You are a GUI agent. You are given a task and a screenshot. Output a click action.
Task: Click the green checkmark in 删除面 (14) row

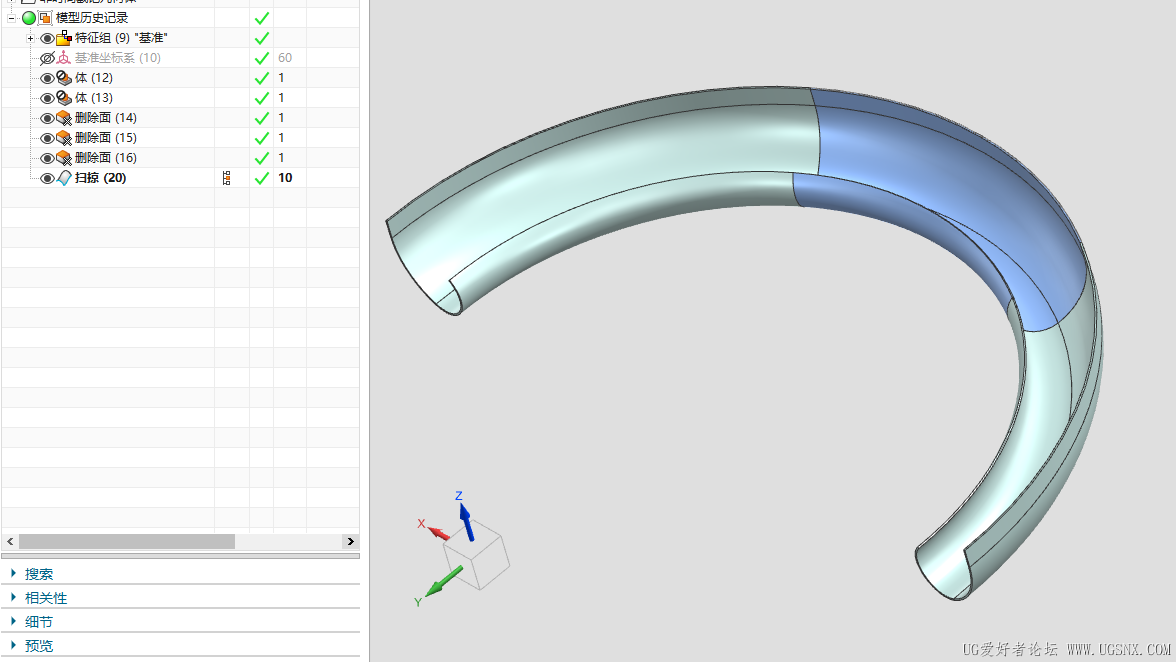(262, 118)
